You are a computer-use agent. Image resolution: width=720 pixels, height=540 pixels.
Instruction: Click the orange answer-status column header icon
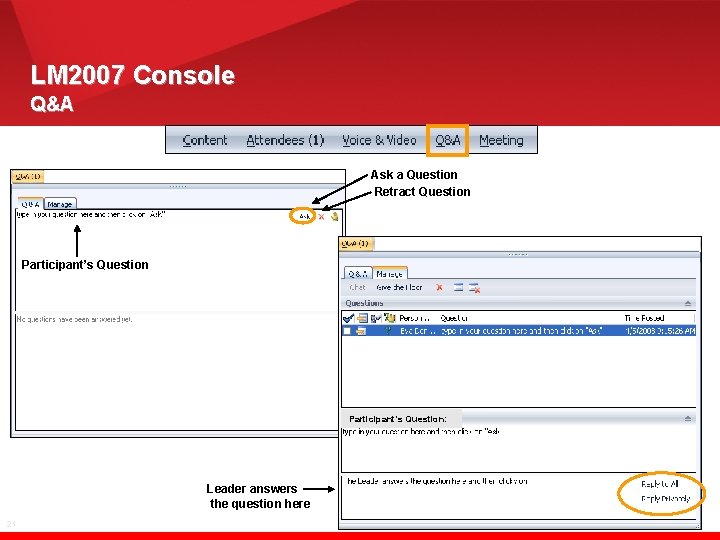click(363, 318)
